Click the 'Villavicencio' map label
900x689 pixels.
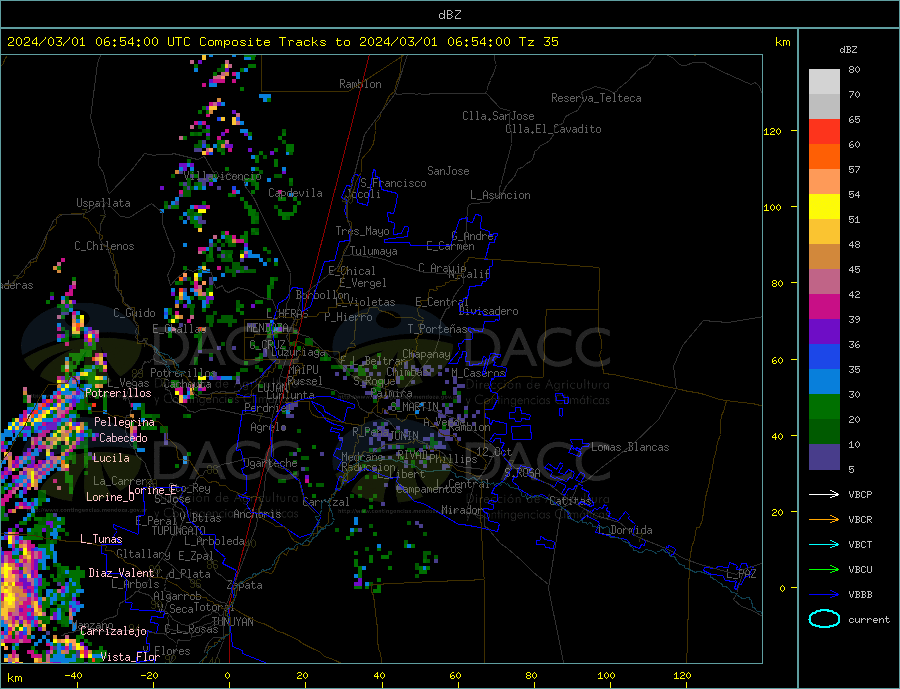222,176
